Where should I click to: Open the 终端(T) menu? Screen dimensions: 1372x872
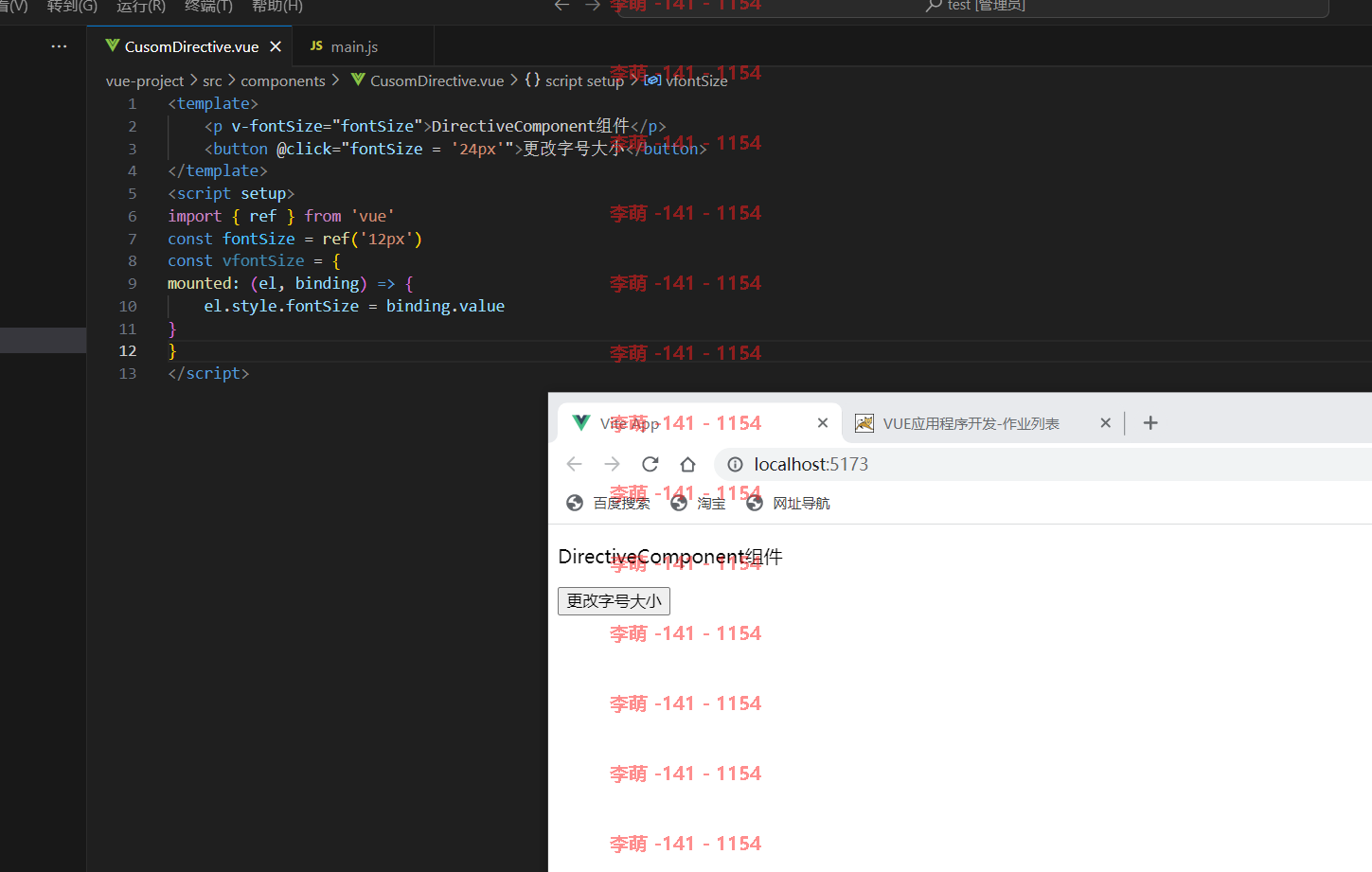coord(208,6)
